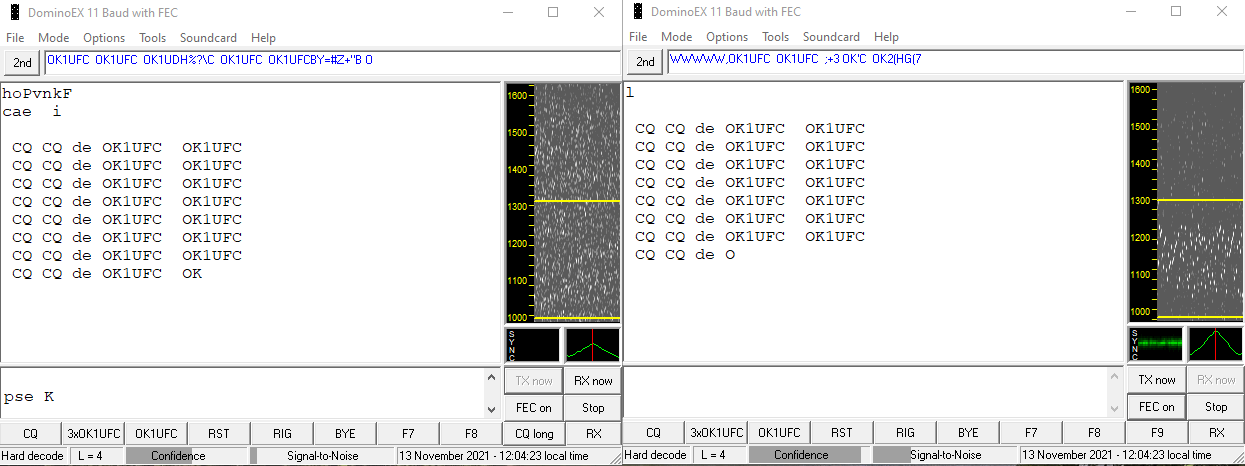Toggle Hard decode in the left window status bar
Viewport: 1245px width, 466px height.
[x=34, y=456]
